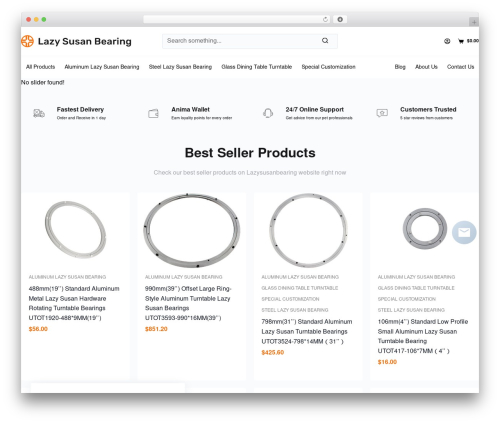
Task: Open 990mm(39") Offset Large Ring-Style product title
Action: pos(188,303)
